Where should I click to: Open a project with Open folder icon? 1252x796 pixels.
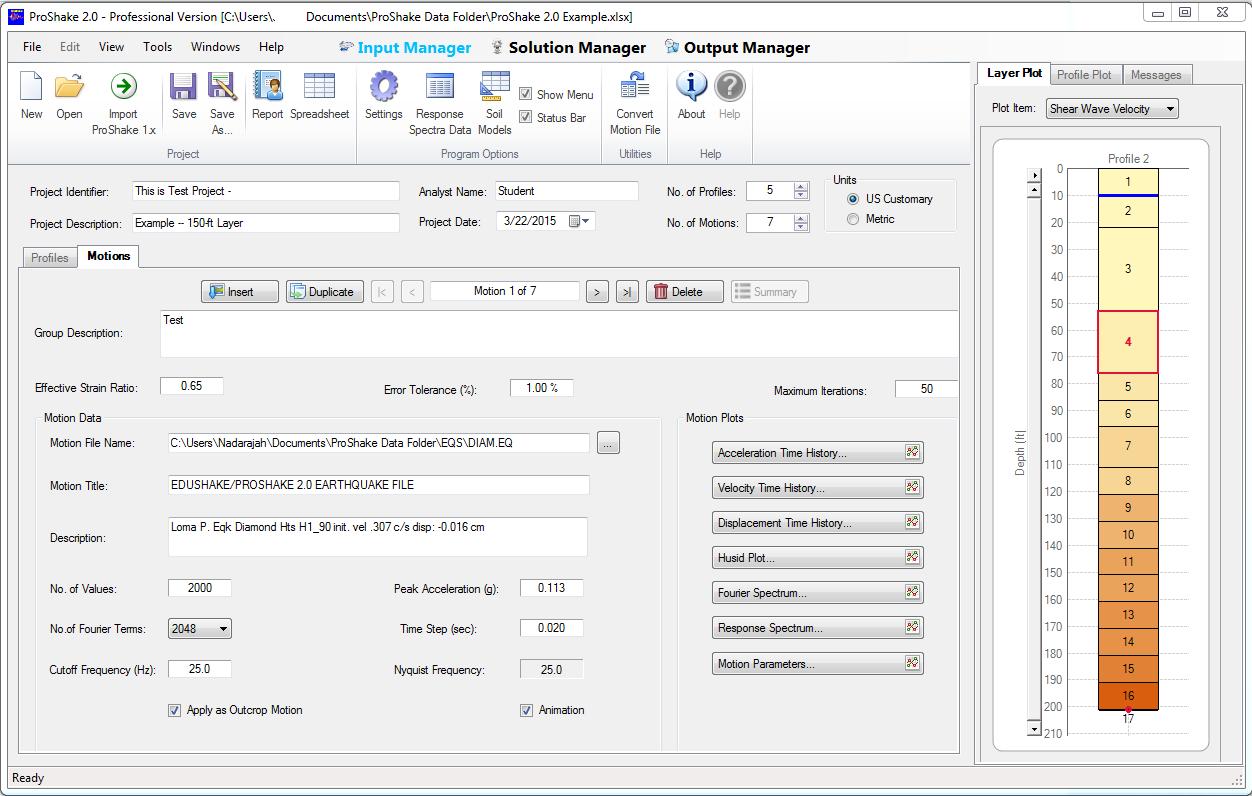tap(69, 87)
